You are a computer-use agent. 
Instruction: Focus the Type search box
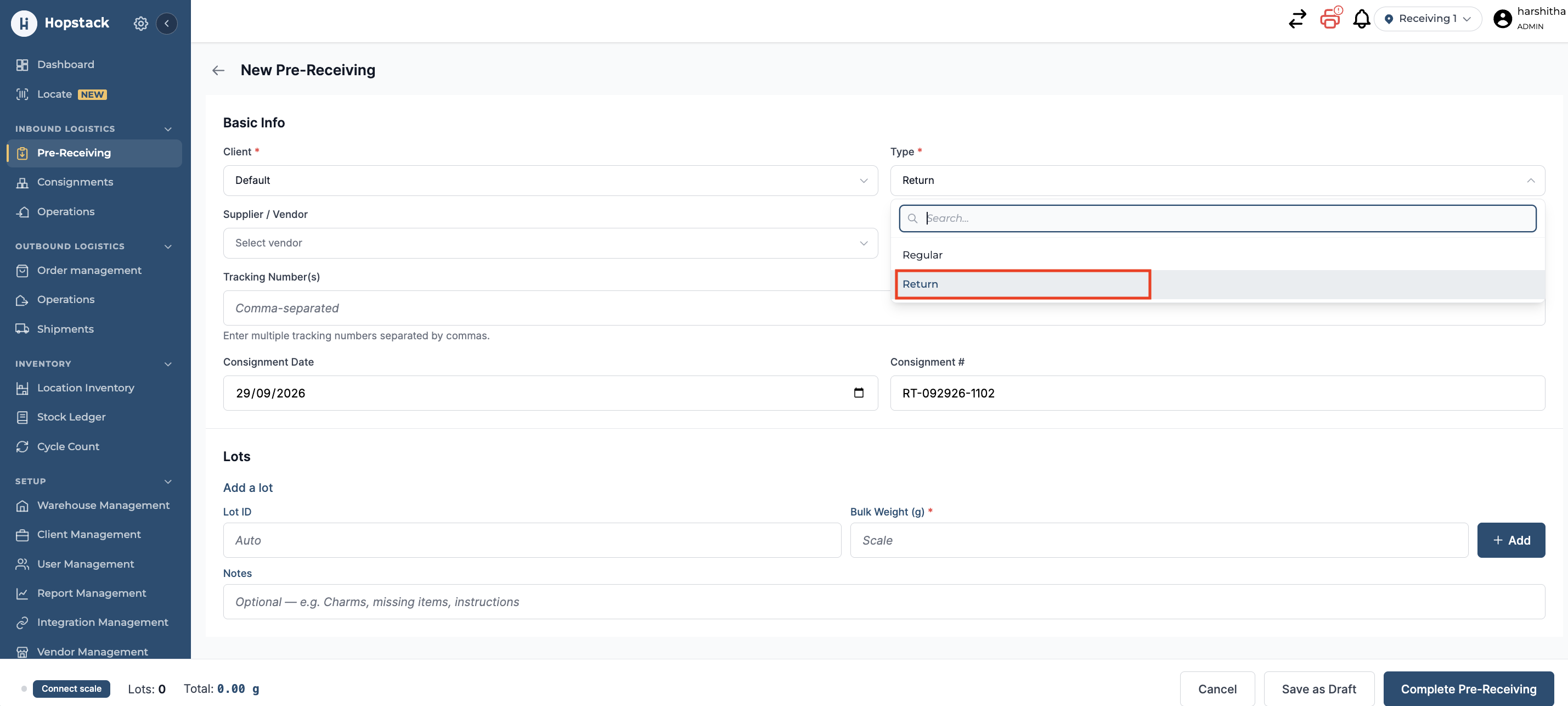[1217, 218]
